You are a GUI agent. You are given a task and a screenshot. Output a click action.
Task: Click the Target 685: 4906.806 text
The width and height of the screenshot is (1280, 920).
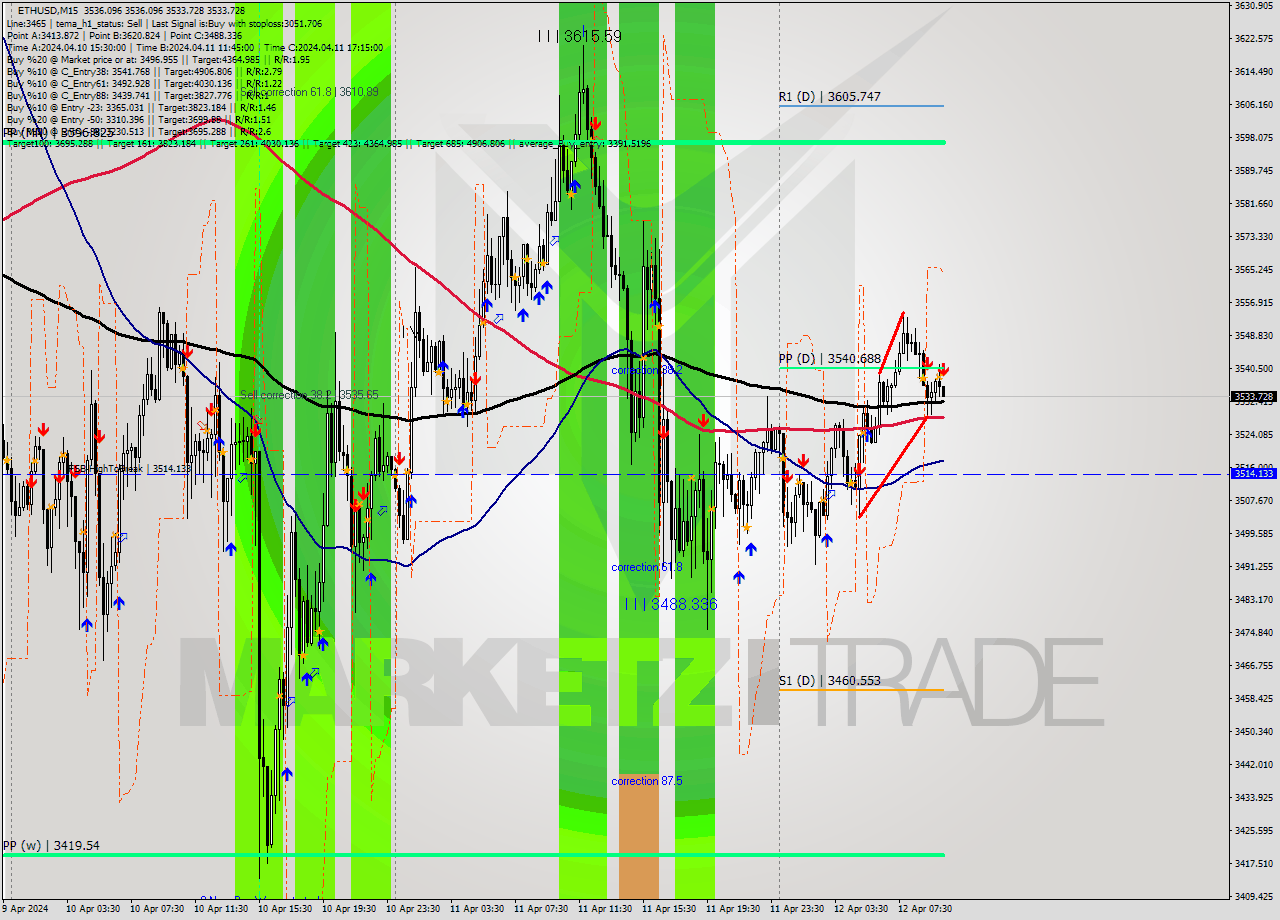pyautogui.click(x=461, y=144)
